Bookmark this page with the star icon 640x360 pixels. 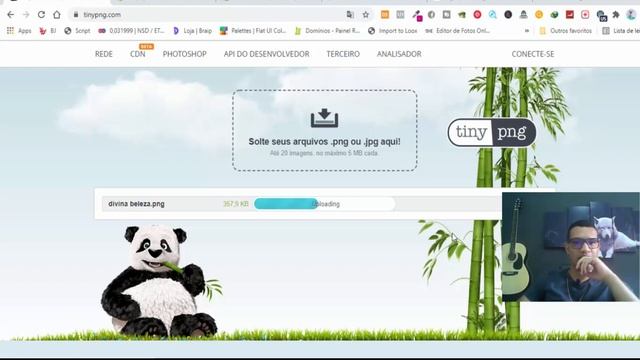[x=366, y=15]
